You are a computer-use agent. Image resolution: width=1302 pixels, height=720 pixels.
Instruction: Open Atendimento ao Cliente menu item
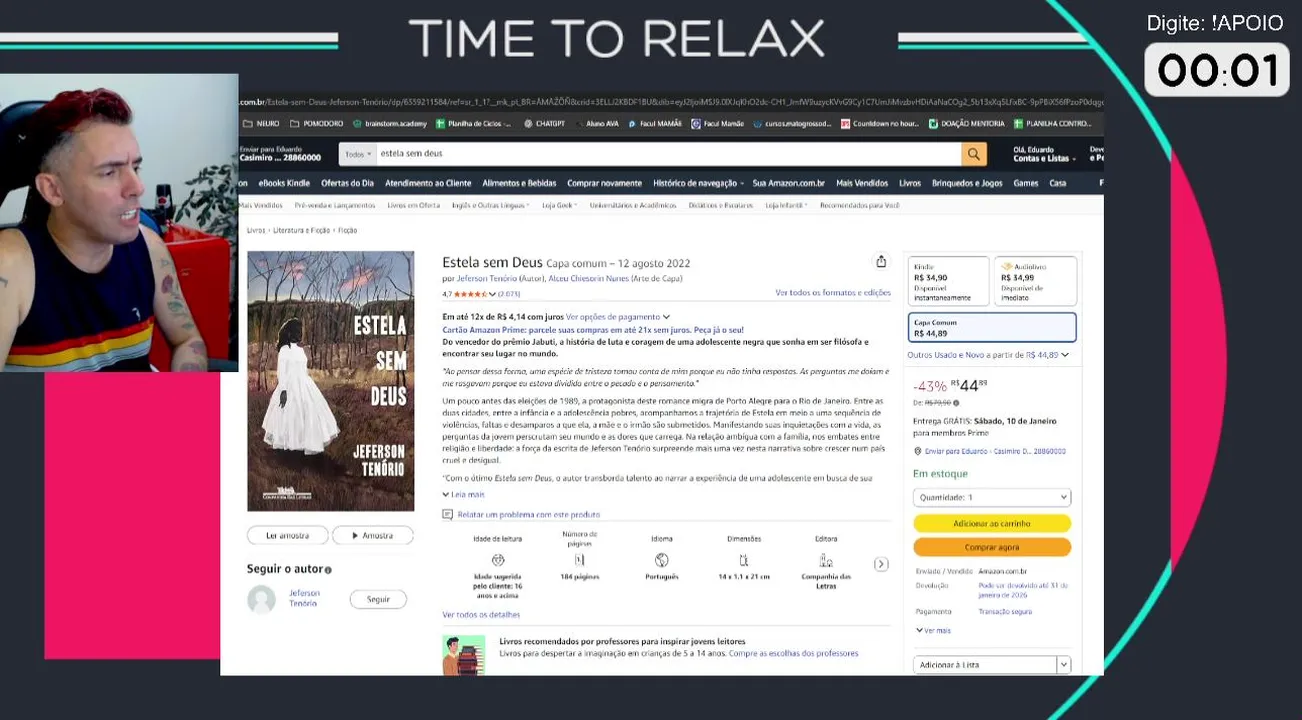[x=428, y=183]
